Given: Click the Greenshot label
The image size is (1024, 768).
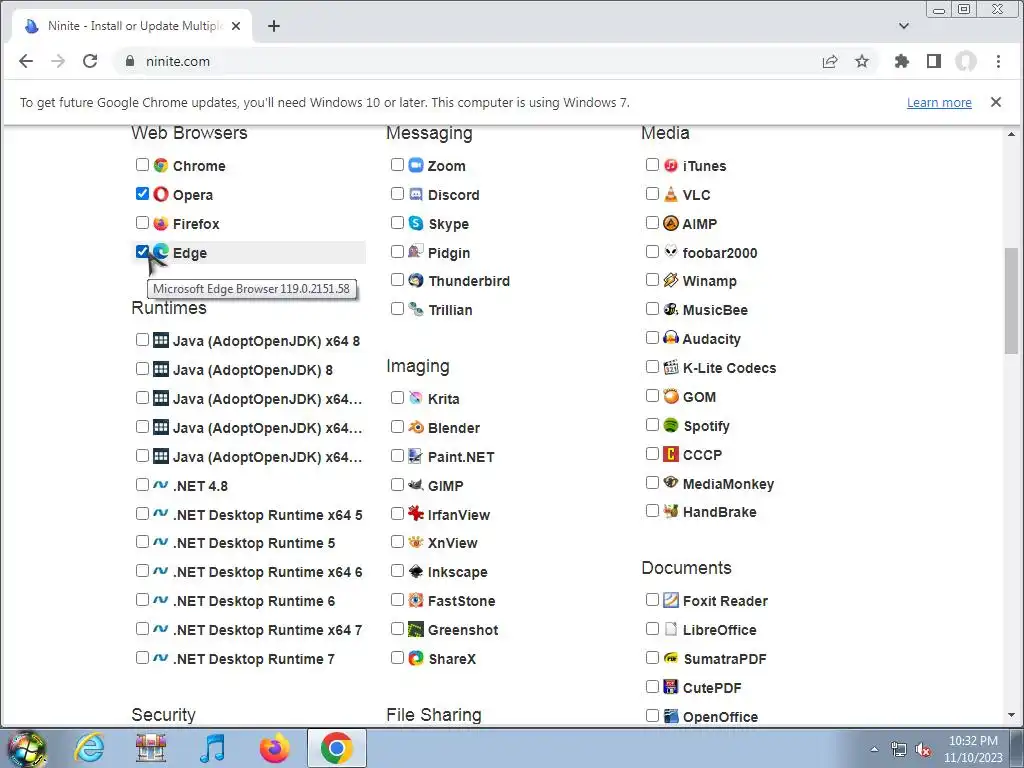Looking at the screenshot, I should (x=463, y=630).
